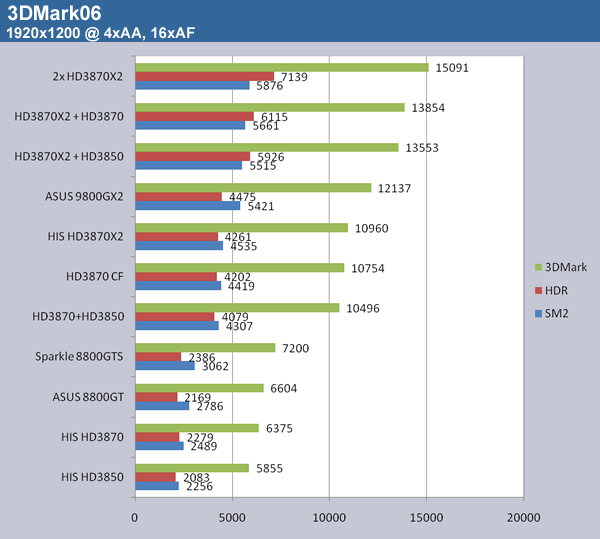Select the 'HD3870 CF' row label

pyautogui.click(x=95, y=276)
